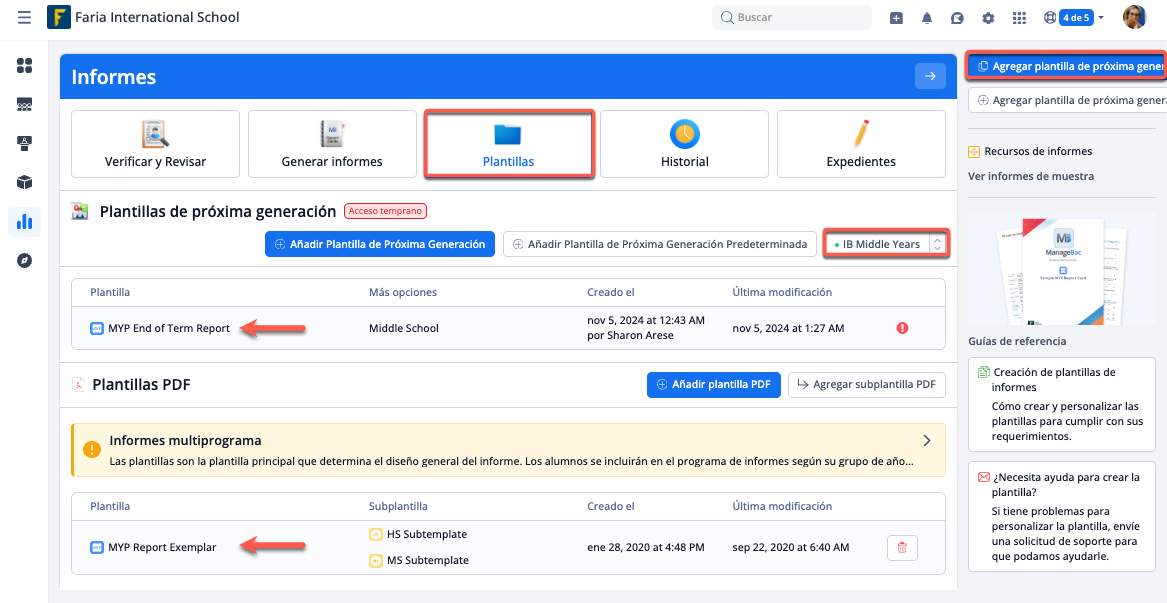Go to the Historial tab
Viewport: 1167px width, 603px height.
point(684,145)
